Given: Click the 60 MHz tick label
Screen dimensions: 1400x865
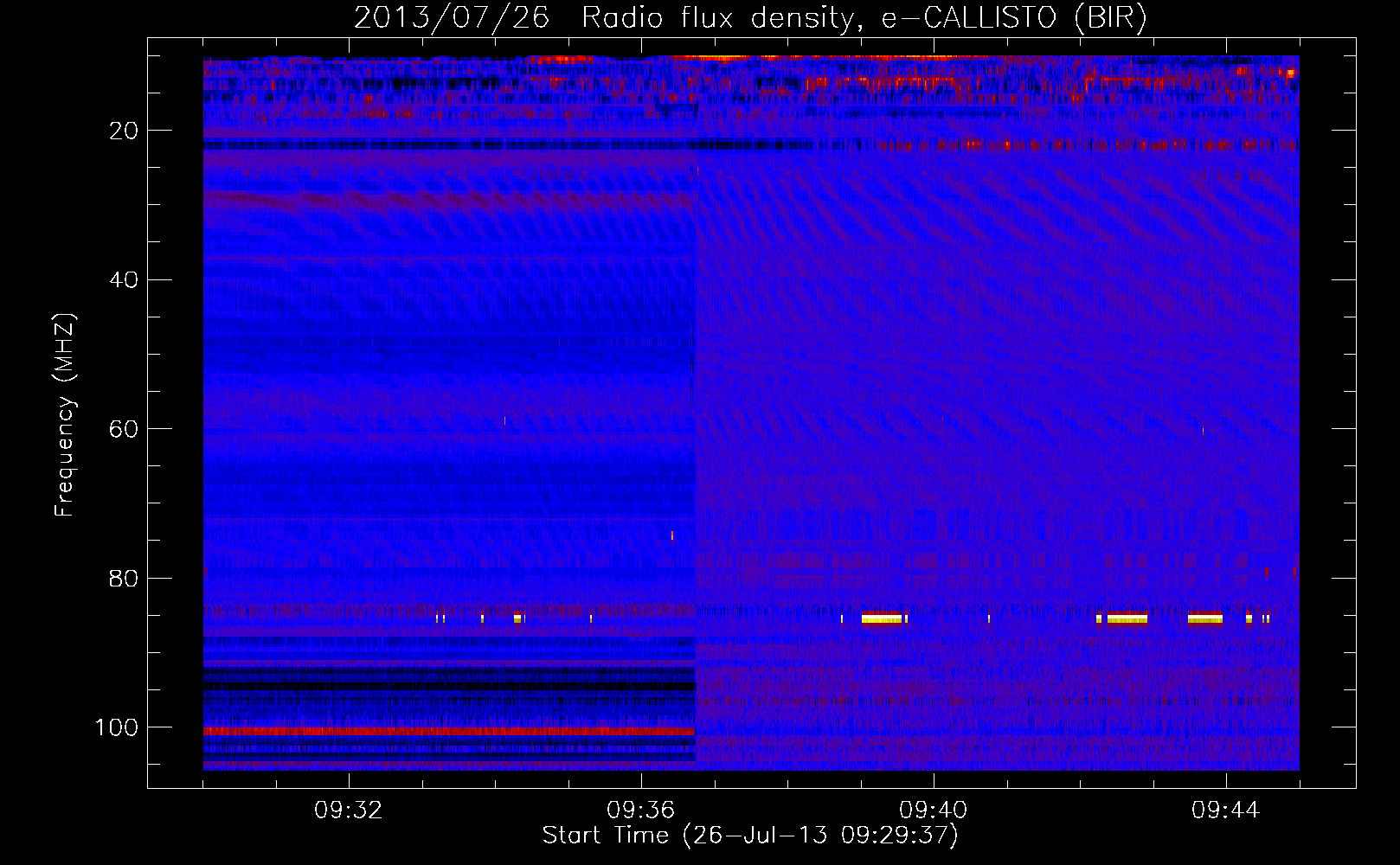Looking at the screenshot, I should pyautogui.click(x=125, y=429).
